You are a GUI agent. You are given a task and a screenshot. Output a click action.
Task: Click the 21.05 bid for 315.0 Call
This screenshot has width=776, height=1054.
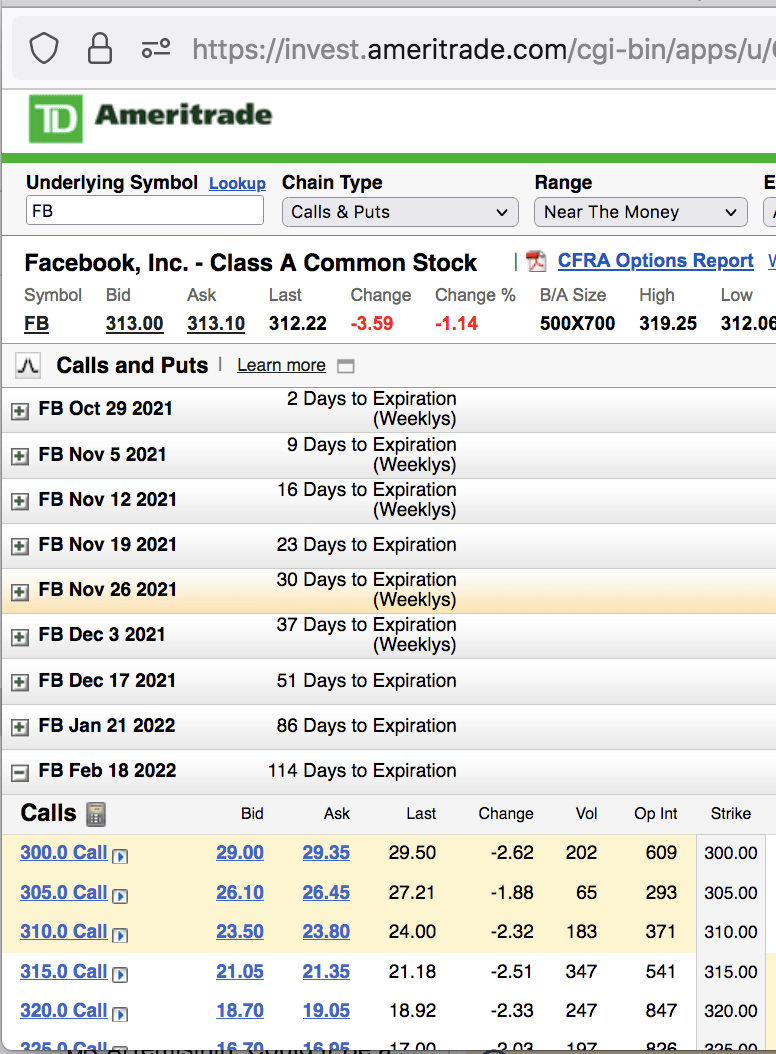point(239,971)
